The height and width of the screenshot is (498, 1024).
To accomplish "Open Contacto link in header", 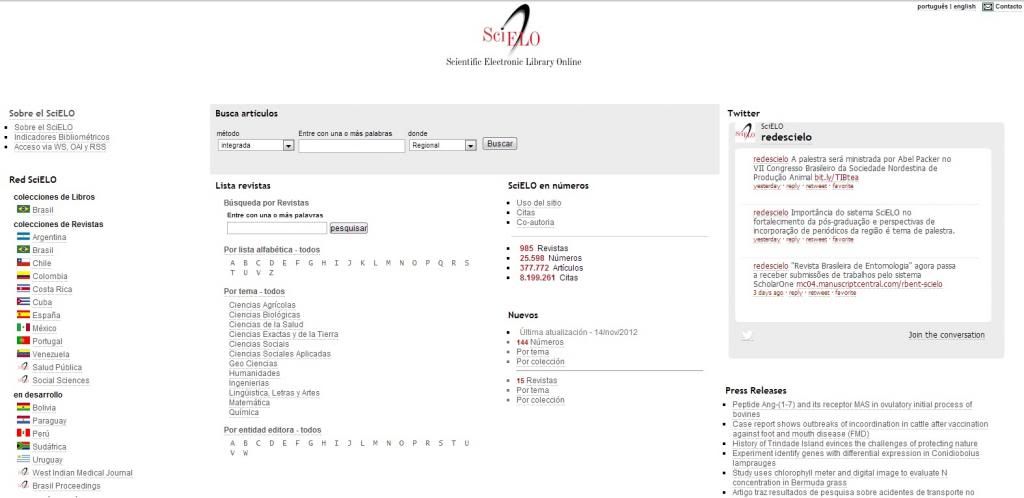I will pyautogui.click(x=1008, y=7).
